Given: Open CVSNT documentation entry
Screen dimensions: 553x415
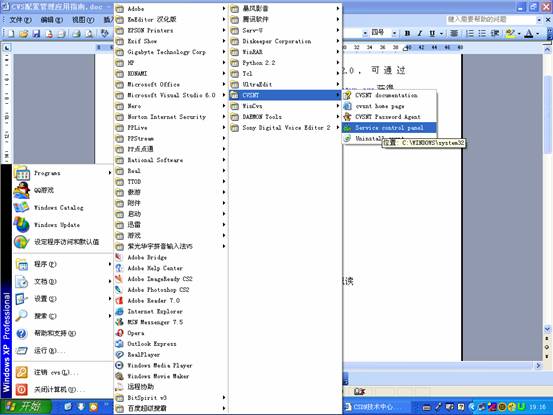Looking at the screenshot, I should tap(389, 95).
